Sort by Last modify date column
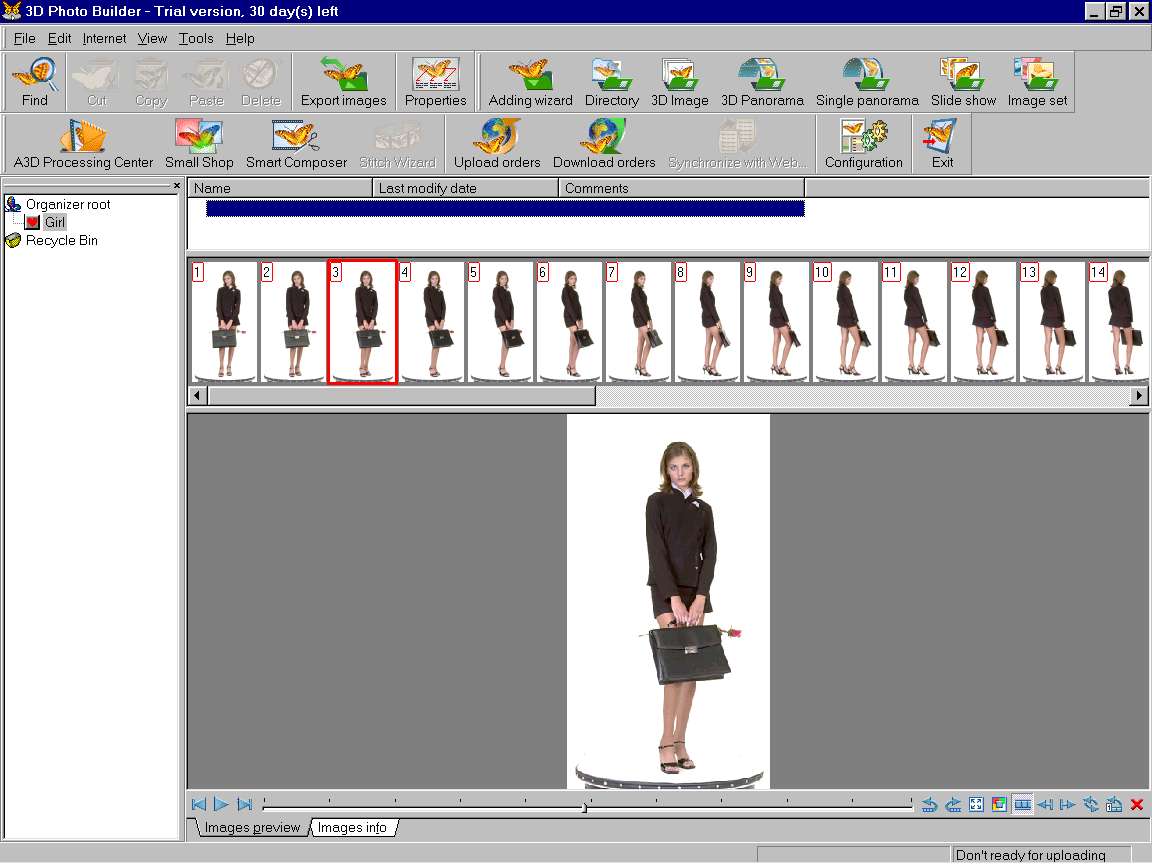1152x864 pixels. point(466,188)
